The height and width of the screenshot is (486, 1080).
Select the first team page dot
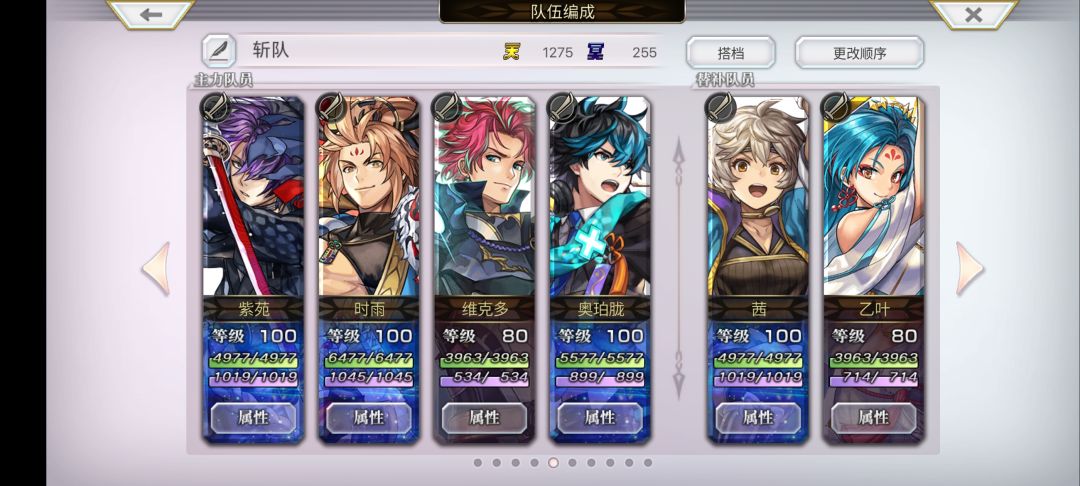click(x=477, y=463)
